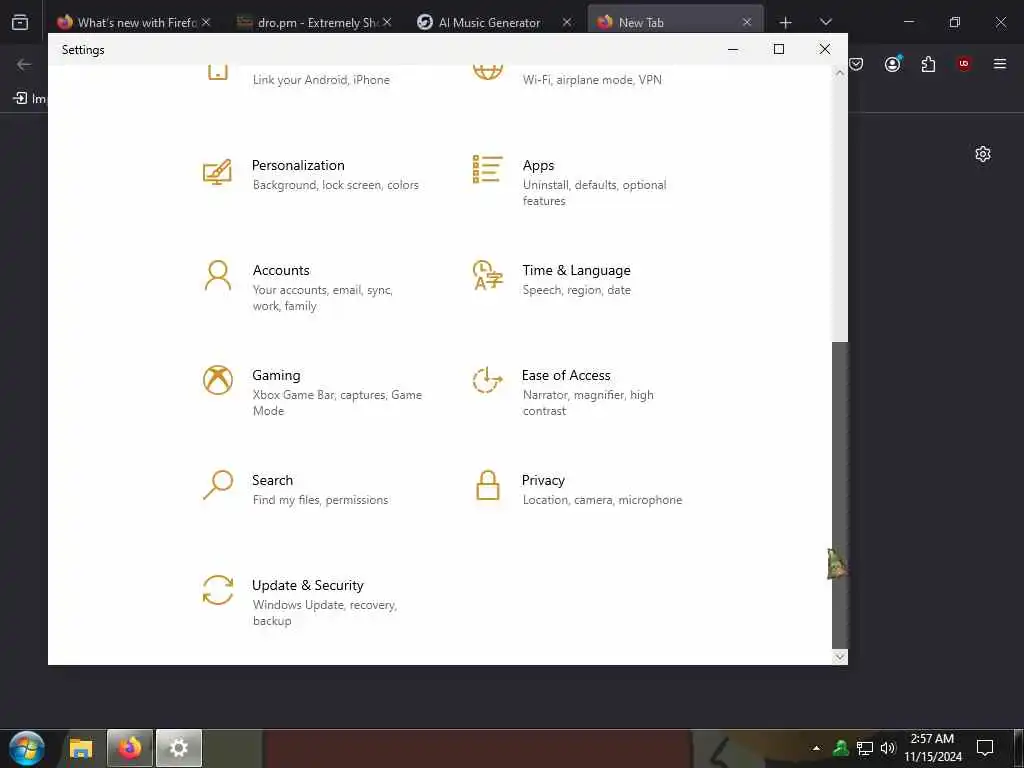Open Pocket save icon in Firefox
This screenshot has width=1024, height=768.
click(x=856, y=64)
